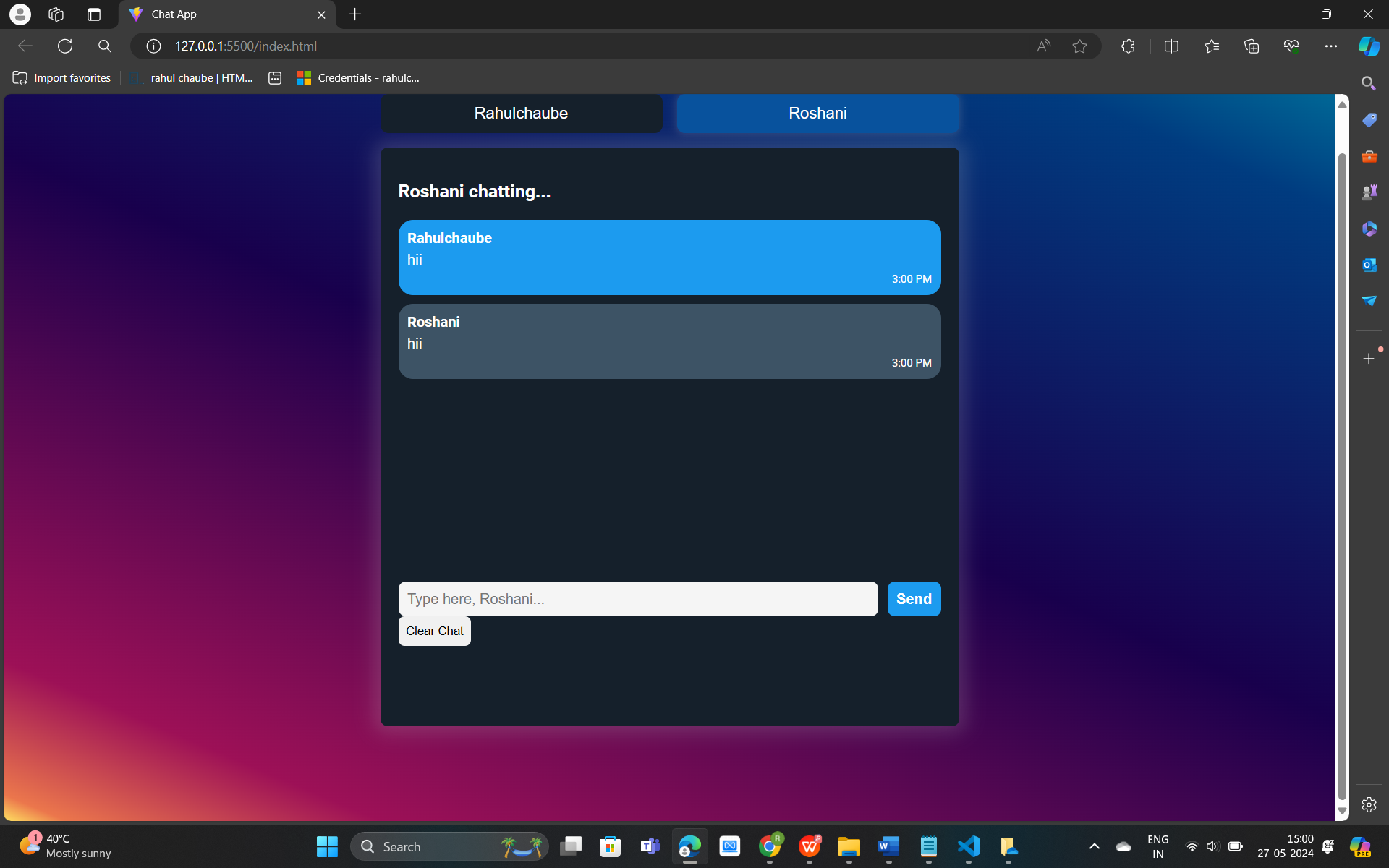This screenshot has width=1389, height=868.
Task: Open Visual Studio Code from the taskbar
Action: [x=968, y=846]
